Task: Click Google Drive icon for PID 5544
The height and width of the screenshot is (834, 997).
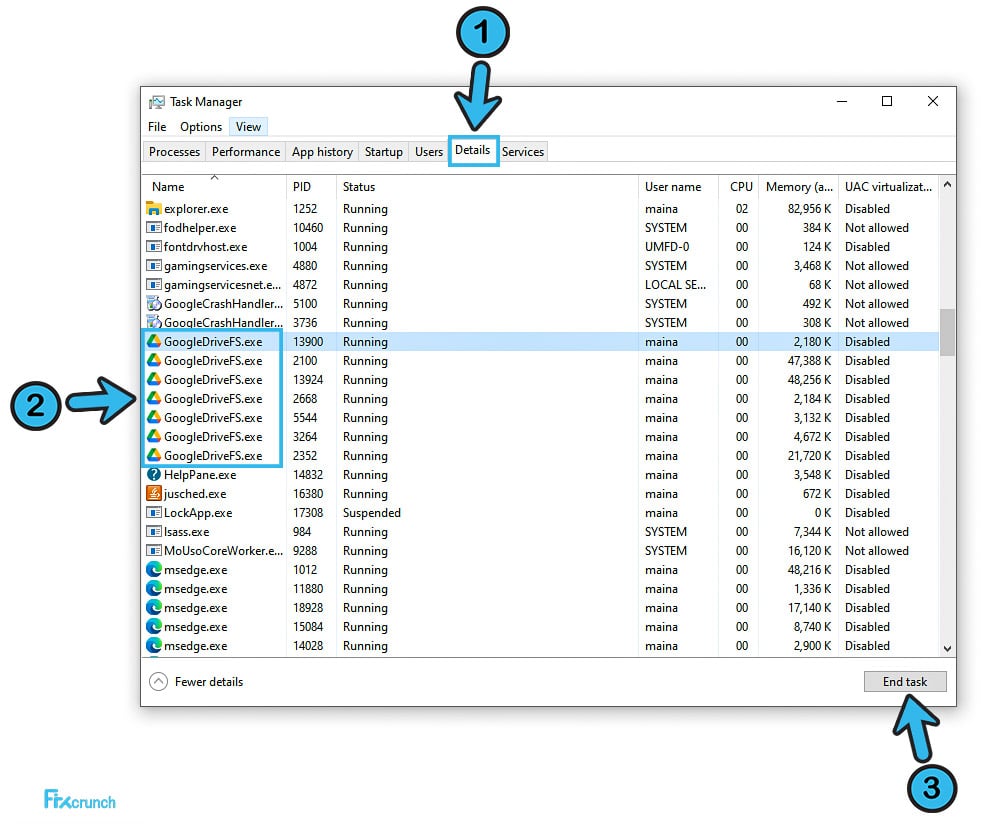Action: click(154, 418)
